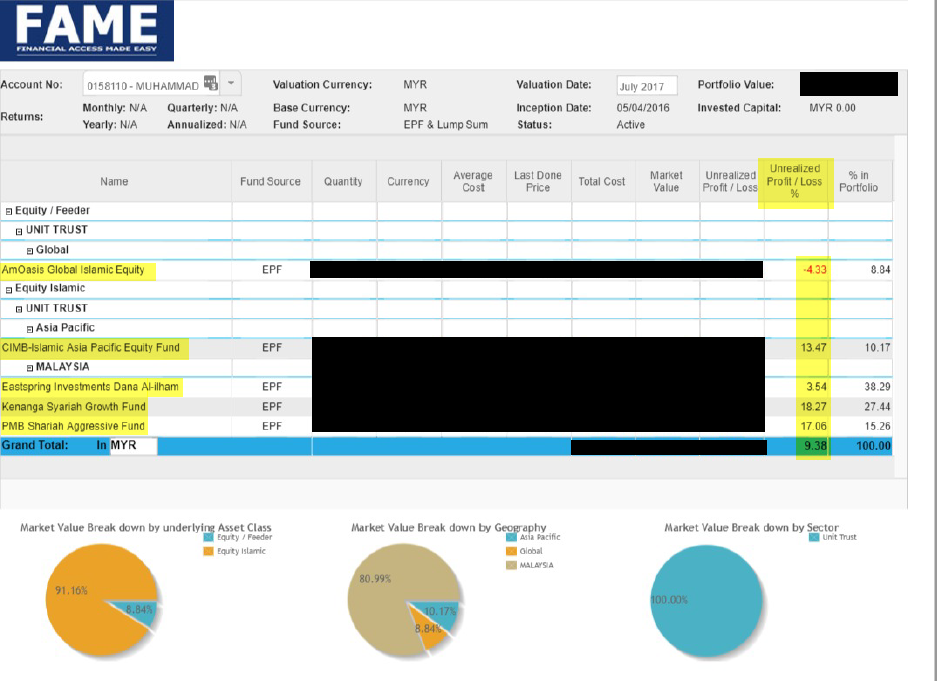Image resolution: width=937 pixels, height=681 pixels.
Task: Collapse the Asia Pacific tree node
Action: (x=30, y=328)
